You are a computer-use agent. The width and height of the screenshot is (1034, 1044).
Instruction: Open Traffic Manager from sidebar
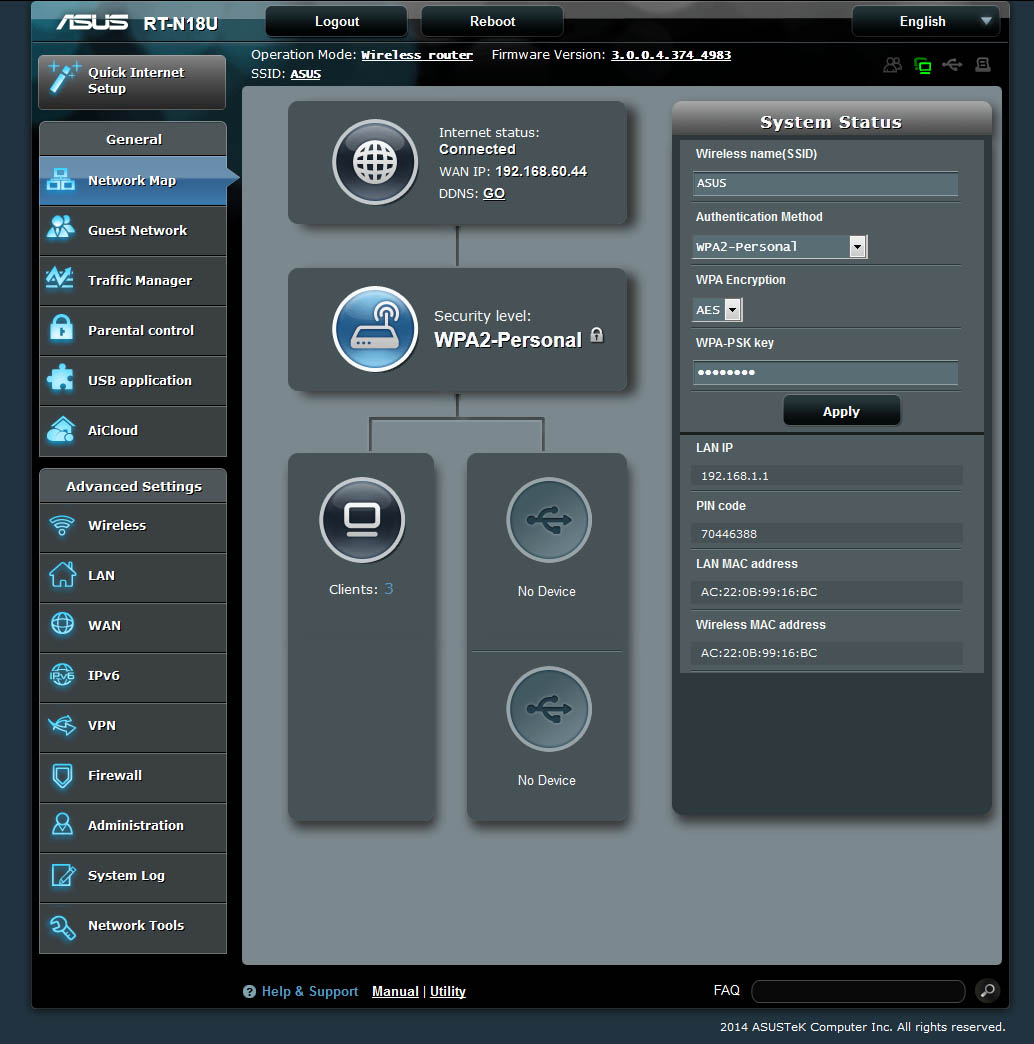133,280
